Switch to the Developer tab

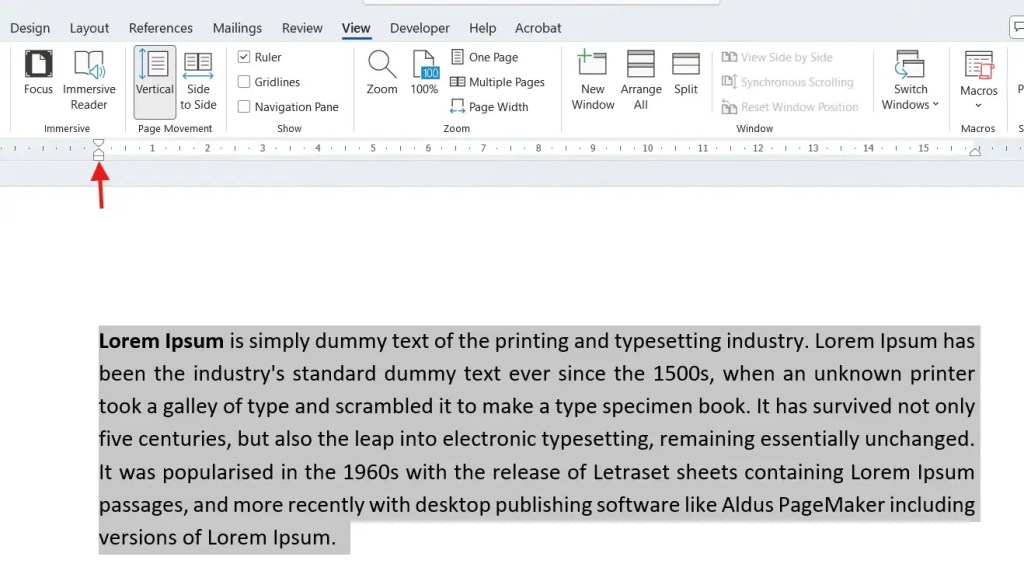(419, 27)
